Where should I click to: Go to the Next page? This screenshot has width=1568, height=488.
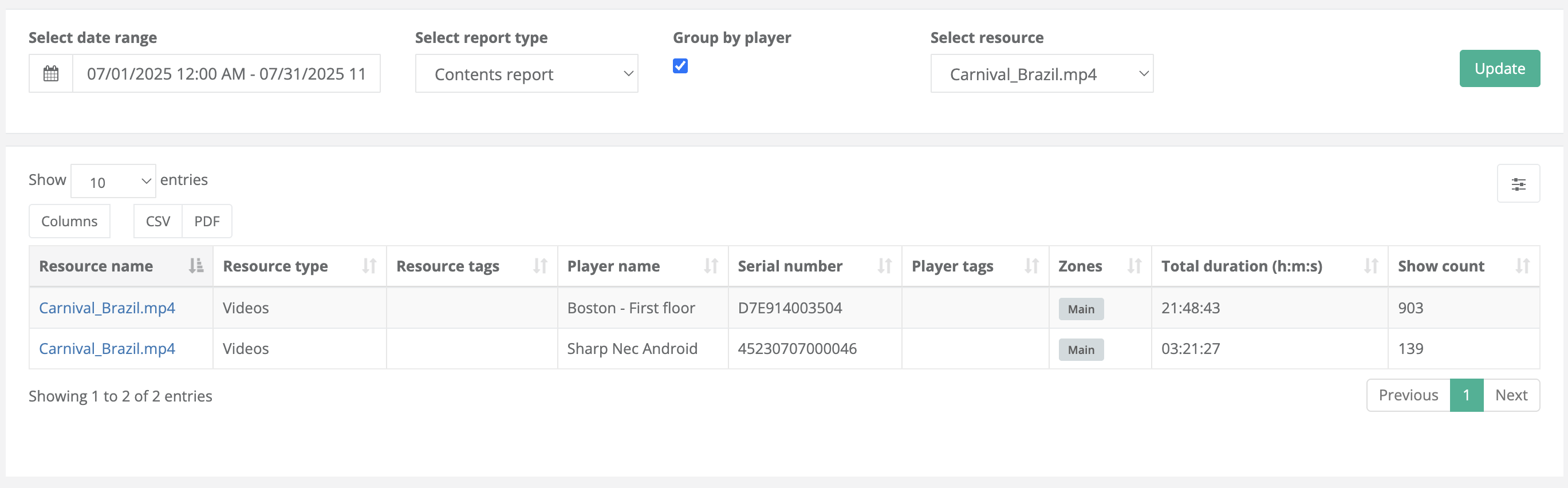pos(1511,396)
